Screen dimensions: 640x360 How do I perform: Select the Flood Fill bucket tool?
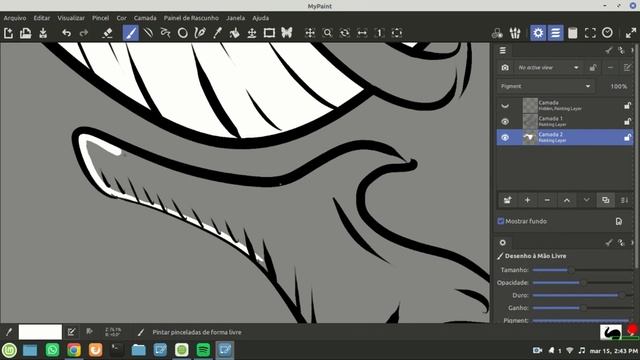(235, 33)
